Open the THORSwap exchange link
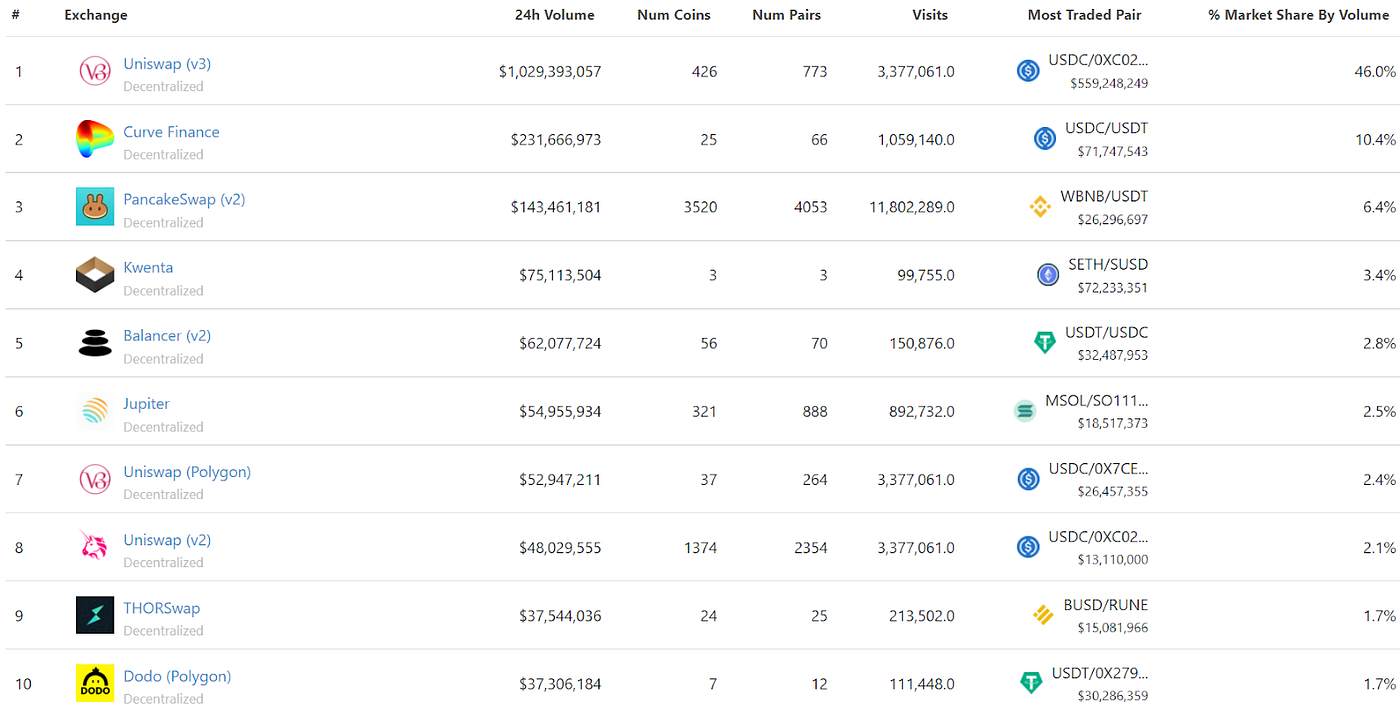This screenshot has width=1400, height=717. click(161, 608)
